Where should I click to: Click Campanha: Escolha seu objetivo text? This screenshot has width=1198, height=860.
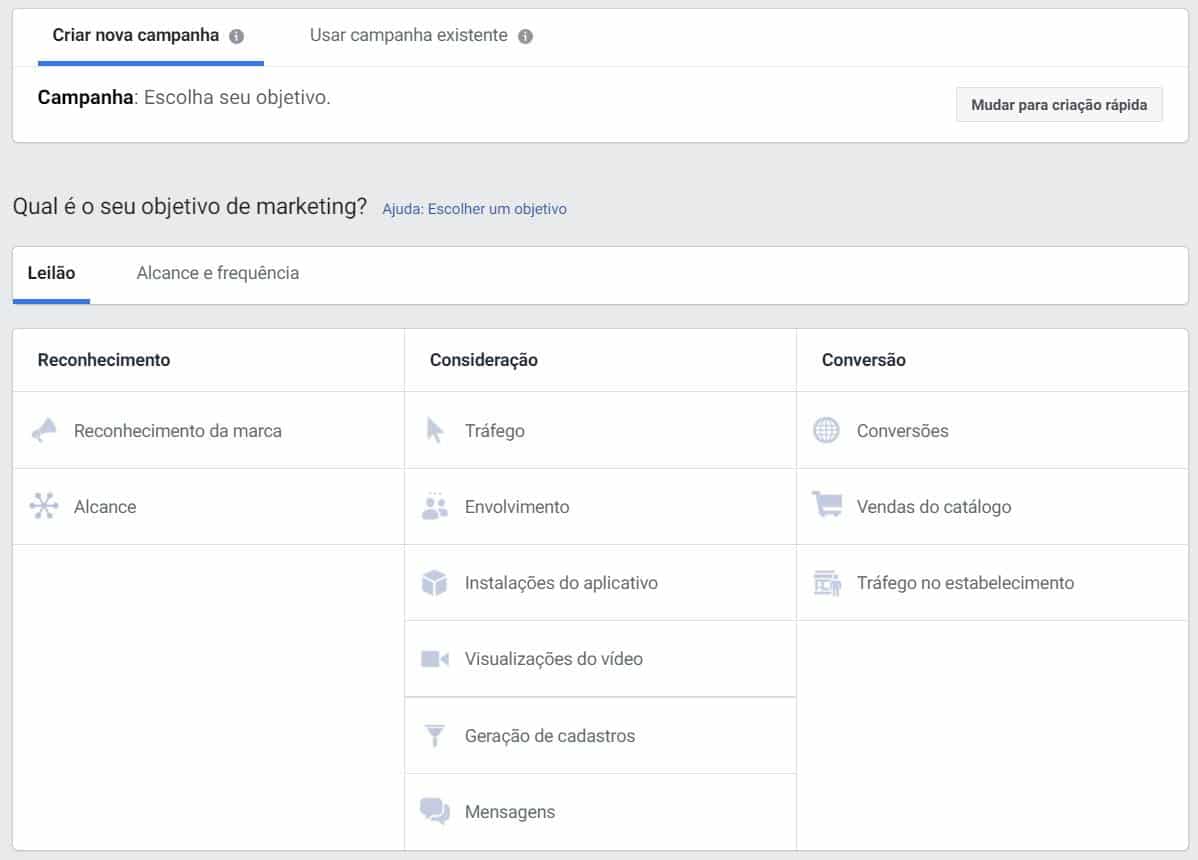pyautogui.click(x=184, y=98)
